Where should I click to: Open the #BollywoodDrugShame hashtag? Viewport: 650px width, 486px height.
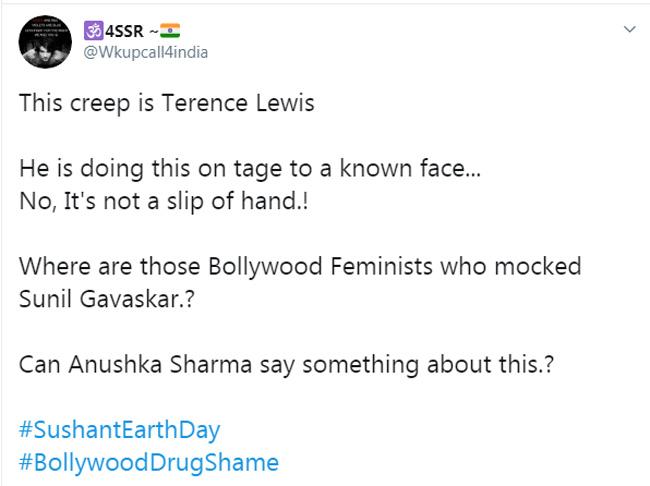tap(148, 463)
